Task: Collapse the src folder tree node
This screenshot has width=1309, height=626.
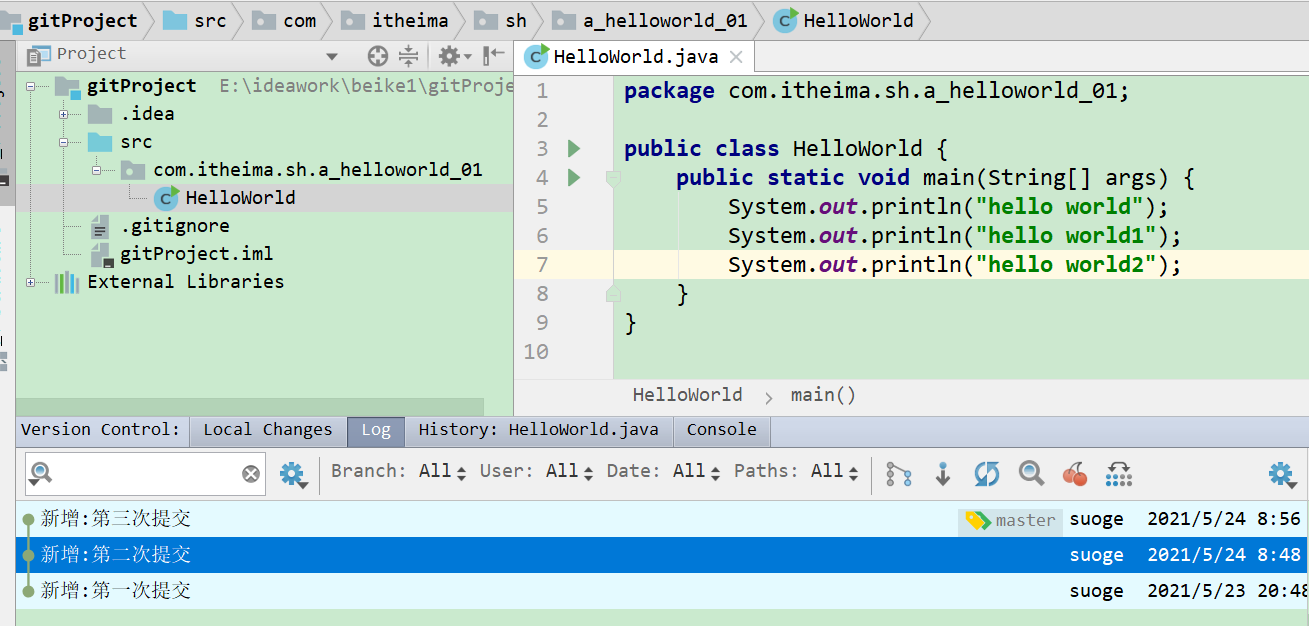Action: pos(63,142)
